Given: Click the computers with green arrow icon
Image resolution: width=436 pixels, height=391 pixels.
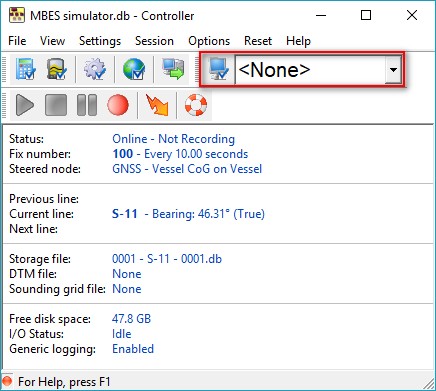Looking at the screenshot, I should click(x=173, y=69).
